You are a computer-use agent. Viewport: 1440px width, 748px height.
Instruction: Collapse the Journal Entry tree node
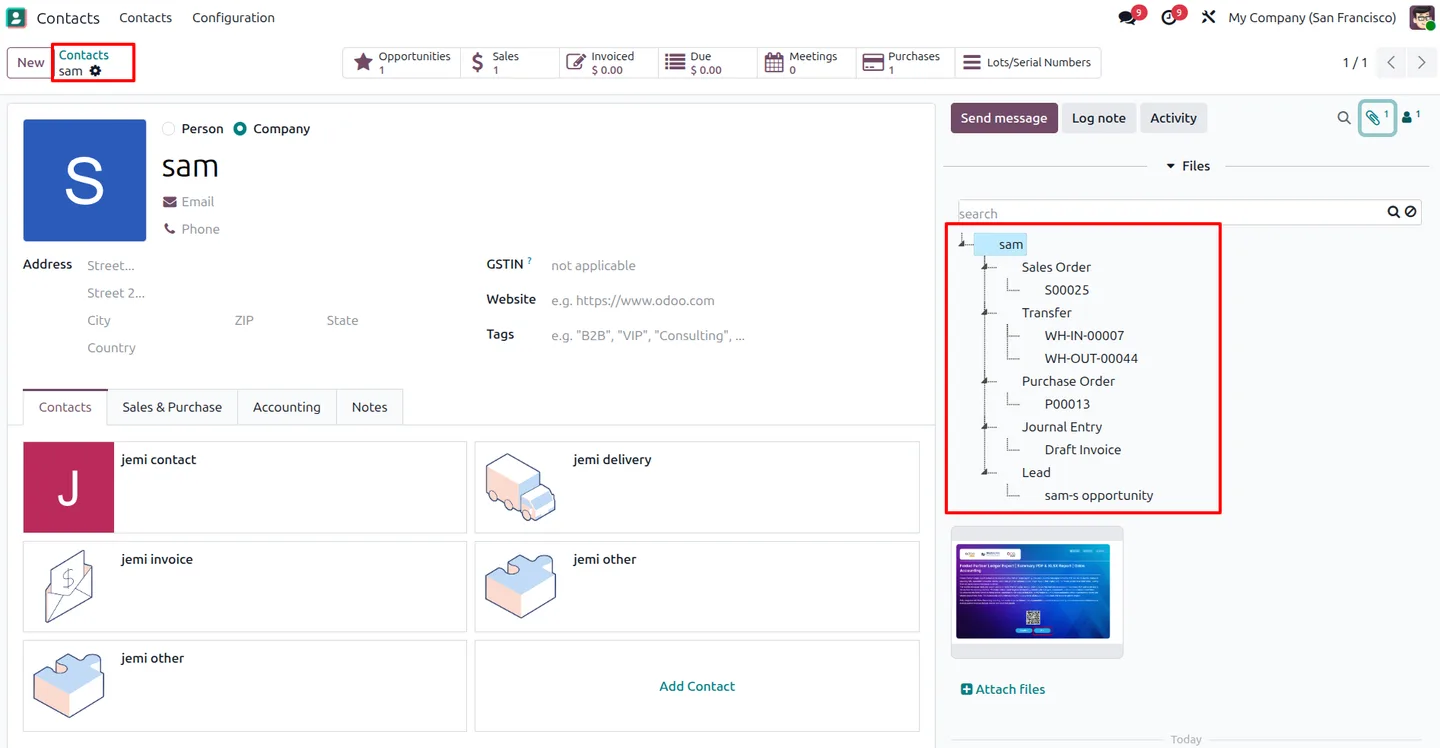click(x=986, y=427)
